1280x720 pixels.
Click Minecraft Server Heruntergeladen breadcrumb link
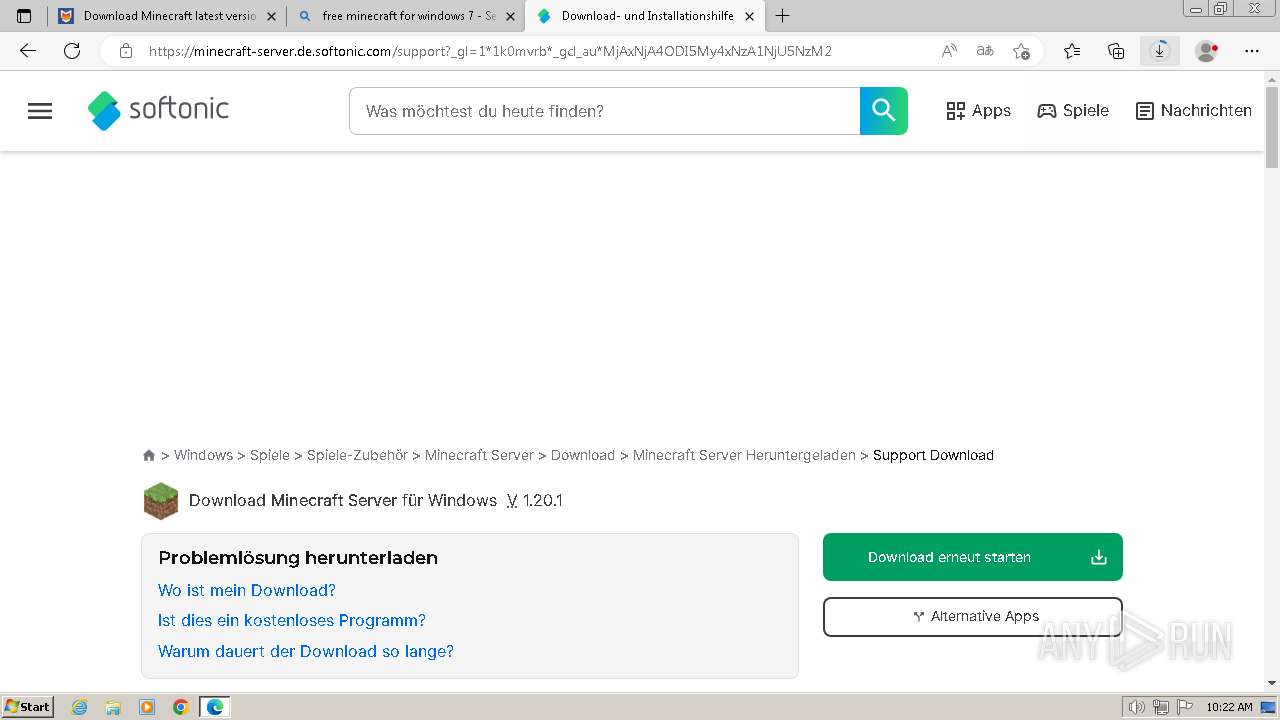pos(744,455)
